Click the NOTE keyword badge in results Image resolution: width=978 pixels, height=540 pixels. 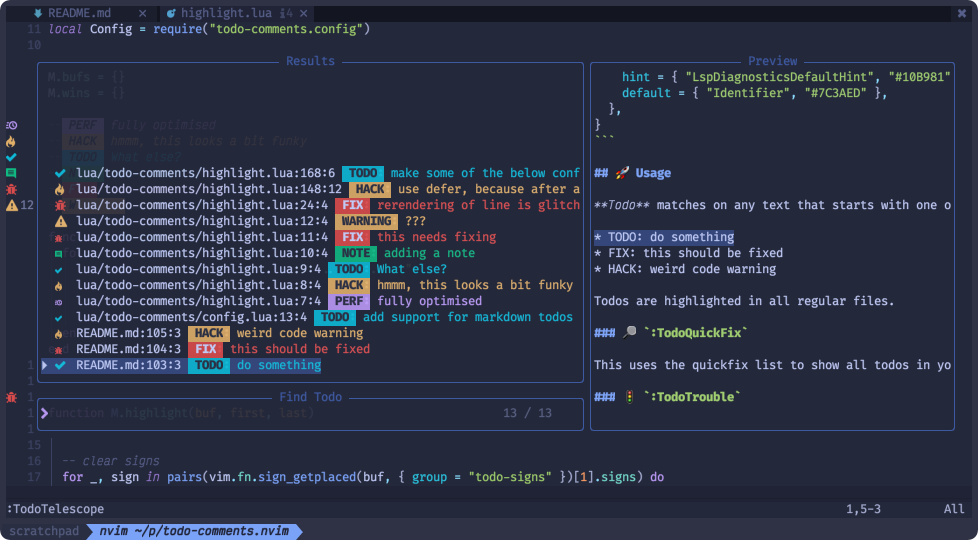pyautogui.click(x=356, y=253)
